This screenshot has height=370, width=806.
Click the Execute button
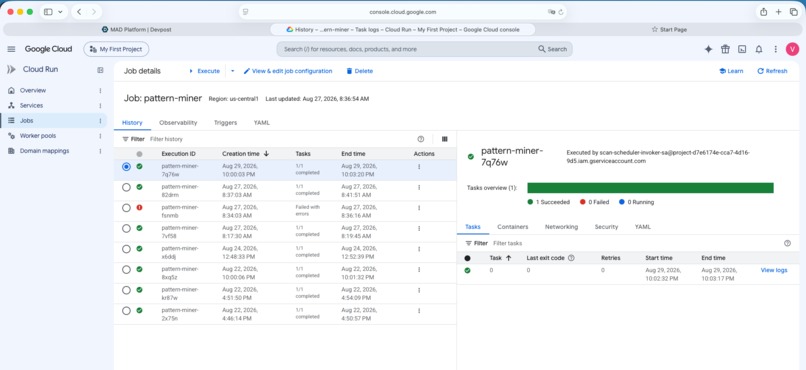pyautogui.click(x=205, y=71)
